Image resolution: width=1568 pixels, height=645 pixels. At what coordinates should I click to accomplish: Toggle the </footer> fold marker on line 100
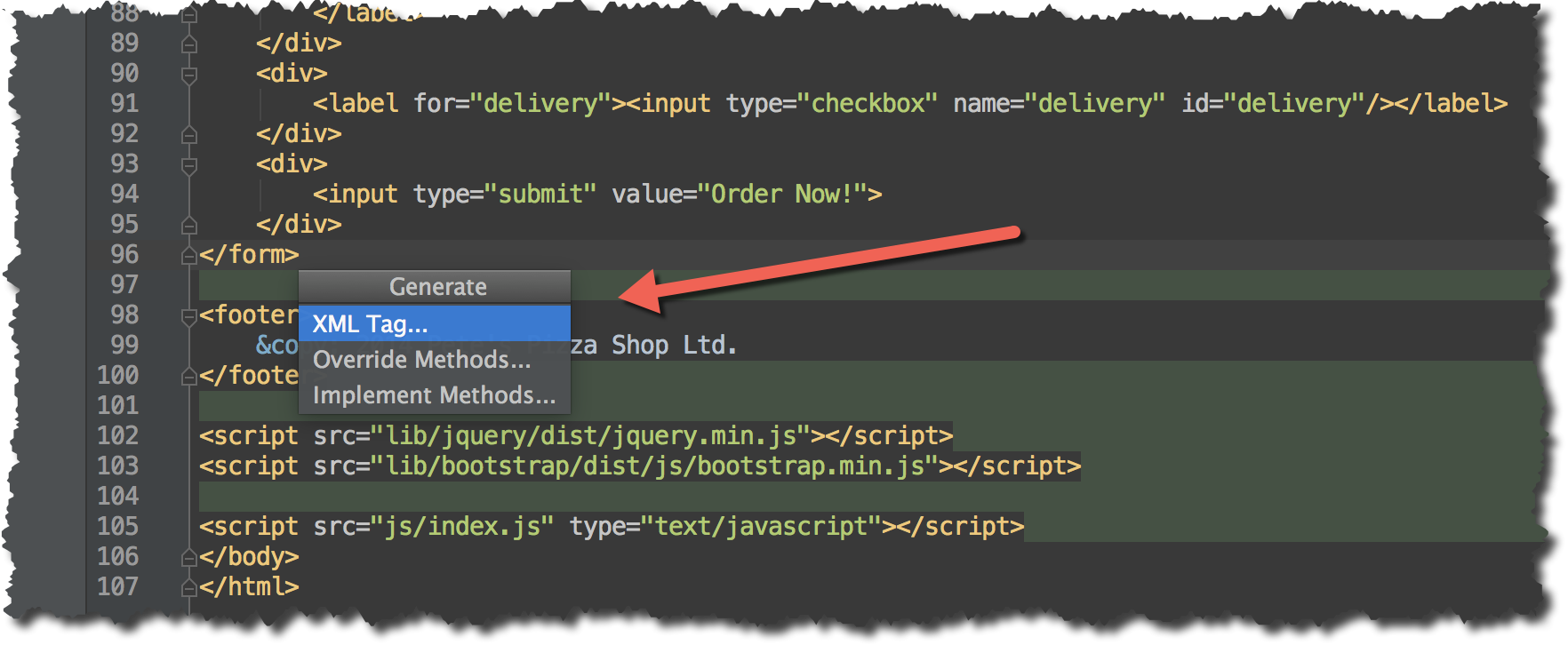188,377
